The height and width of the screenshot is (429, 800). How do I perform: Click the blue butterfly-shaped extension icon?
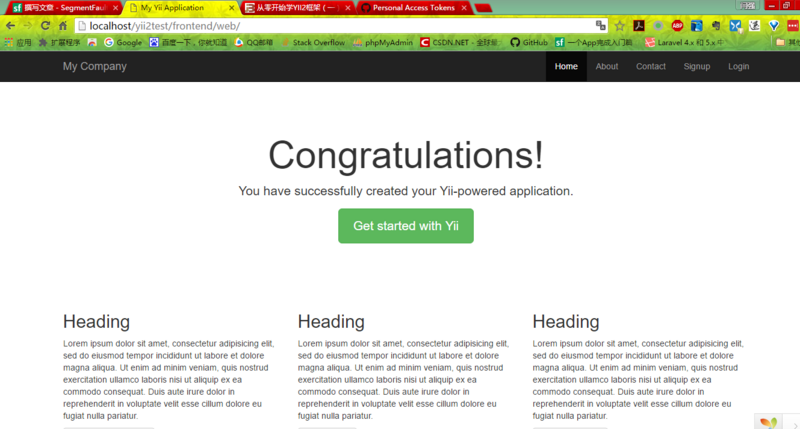click(x=735, y=26)
